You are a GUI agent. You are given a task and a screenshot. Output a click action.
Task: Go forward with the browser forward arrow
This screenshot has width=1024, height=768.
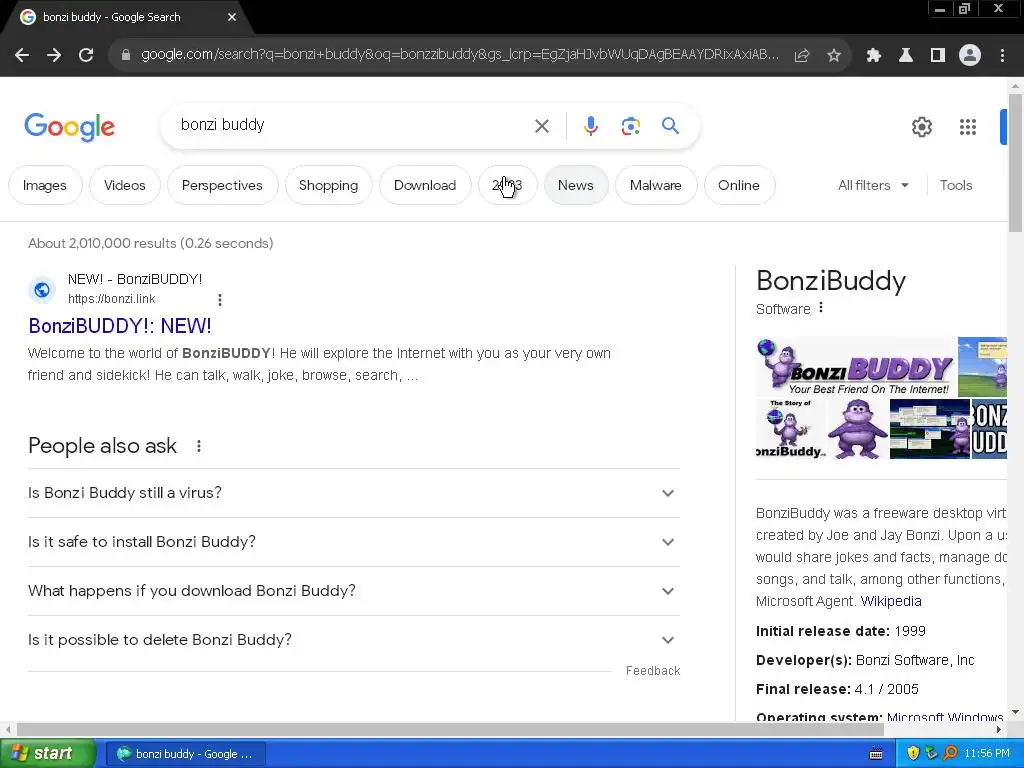54,55
